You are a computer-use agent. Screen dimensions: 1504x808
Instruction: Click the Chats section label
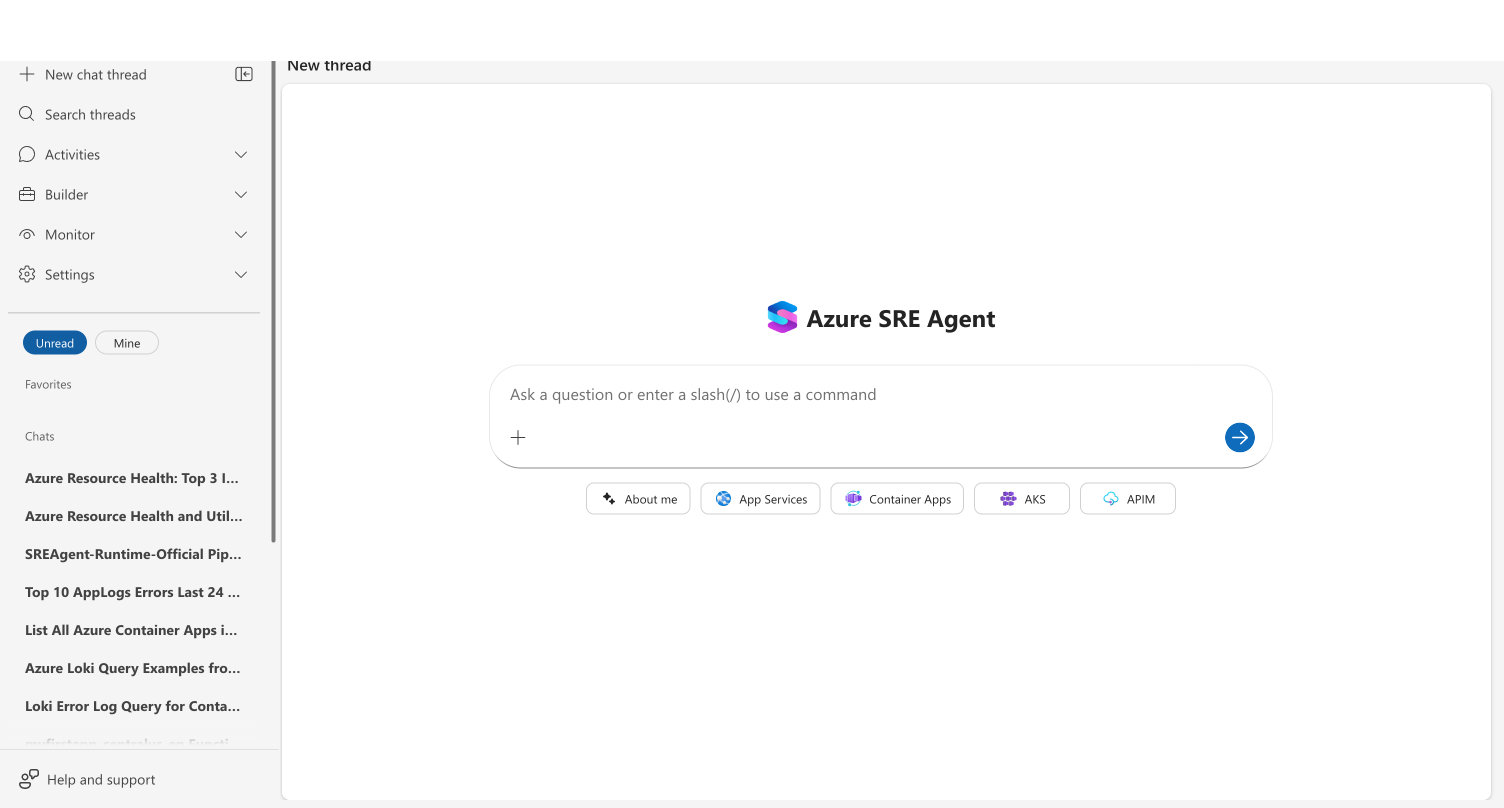click(x=40, y=436)
